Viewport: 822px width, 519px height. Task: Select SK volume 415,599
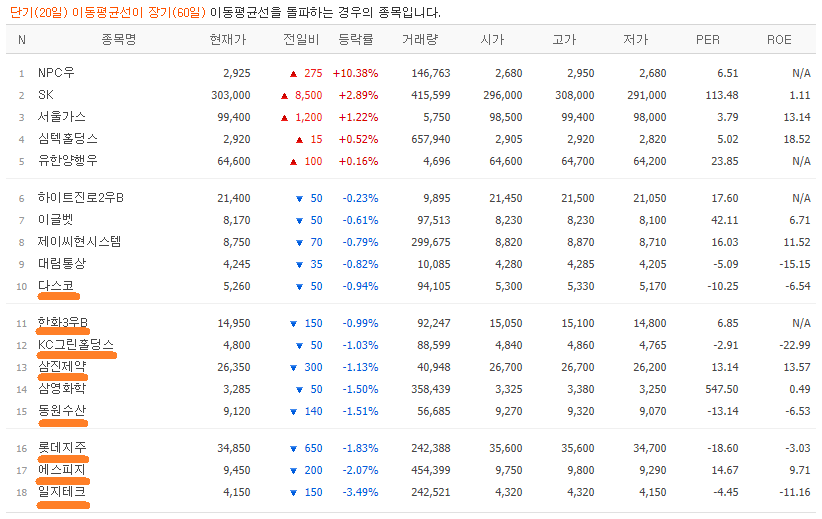tap(431, 95)
